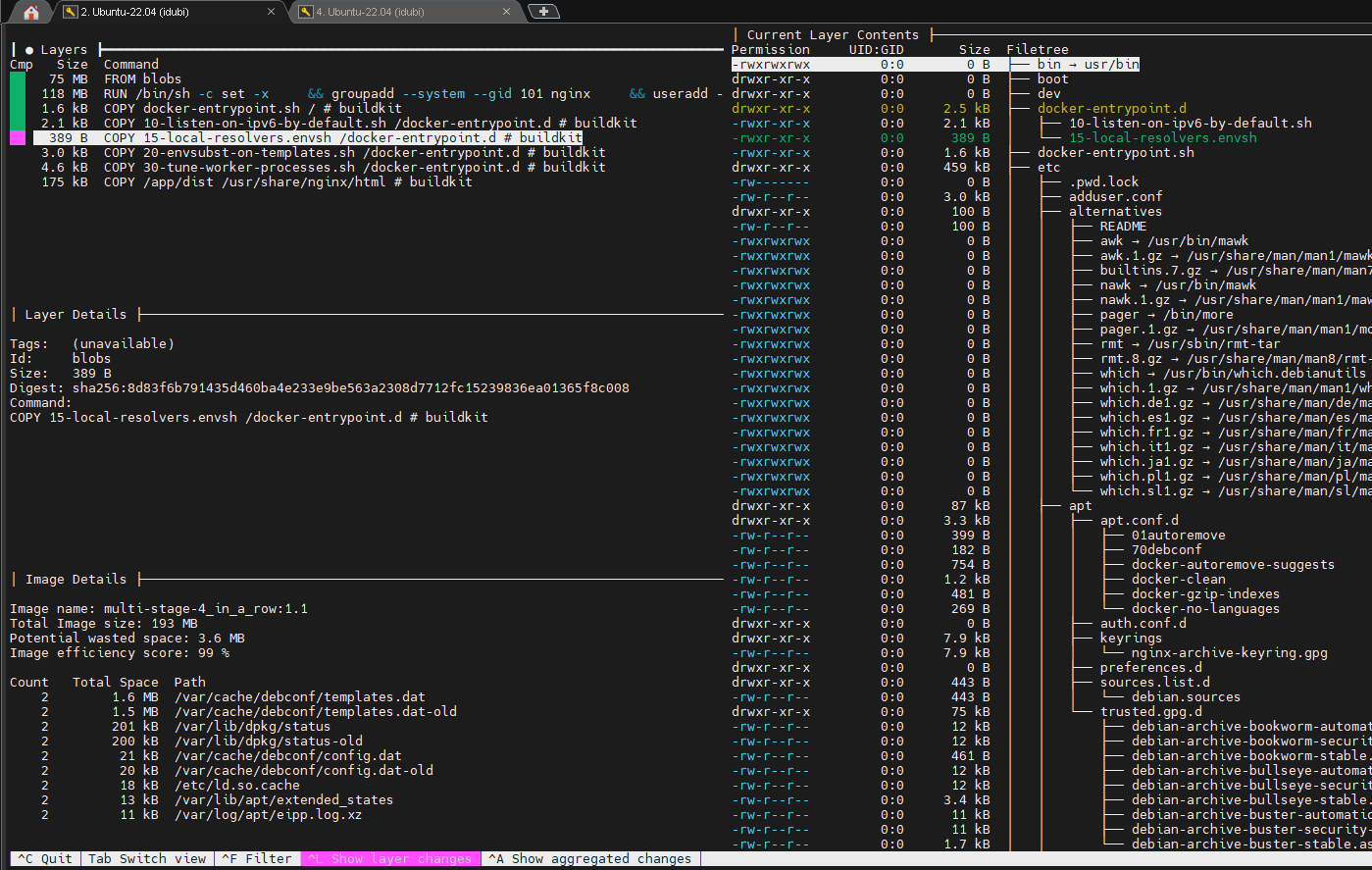
Task: Select '10-listen-on-ipv6-by-default.sh' in the filetree
Action: click(1191, 123)
